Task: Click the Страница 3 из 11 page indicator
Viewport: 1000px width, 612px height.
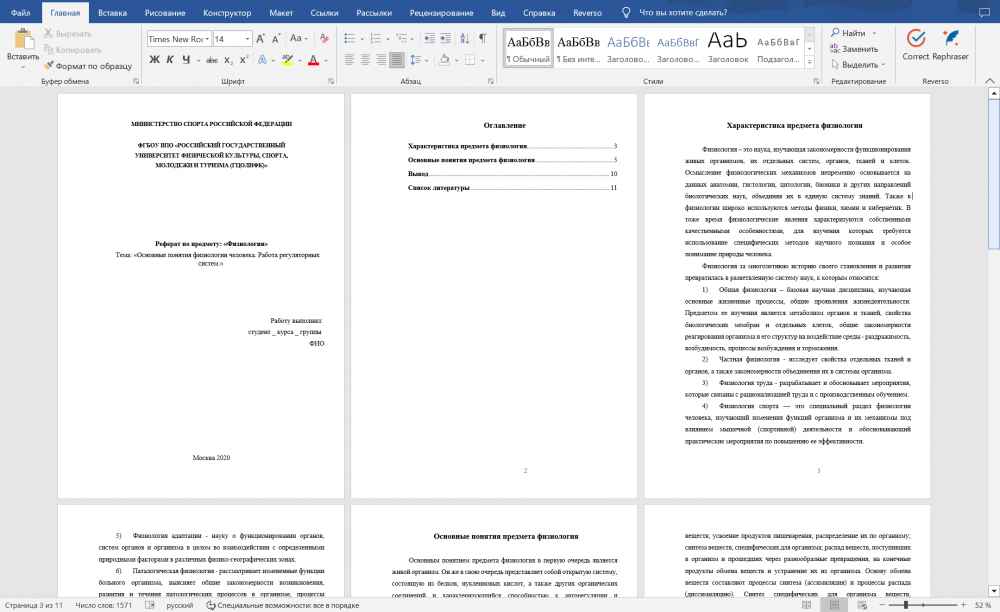Action: [x=34, y=605]
